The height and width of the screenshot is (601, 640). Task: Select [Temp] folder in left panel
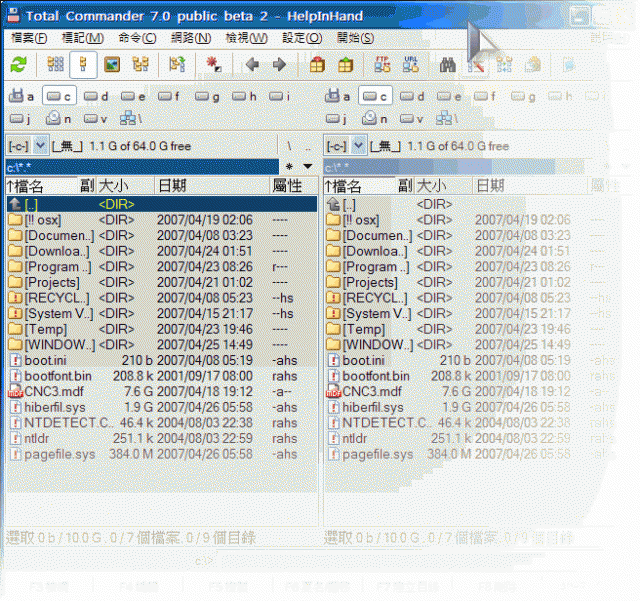tap(162, 329)
